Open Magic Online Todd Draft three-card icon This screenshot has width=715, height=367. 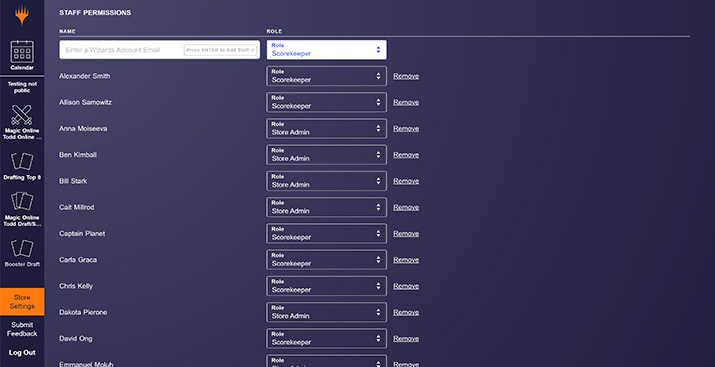coord(22,202)
